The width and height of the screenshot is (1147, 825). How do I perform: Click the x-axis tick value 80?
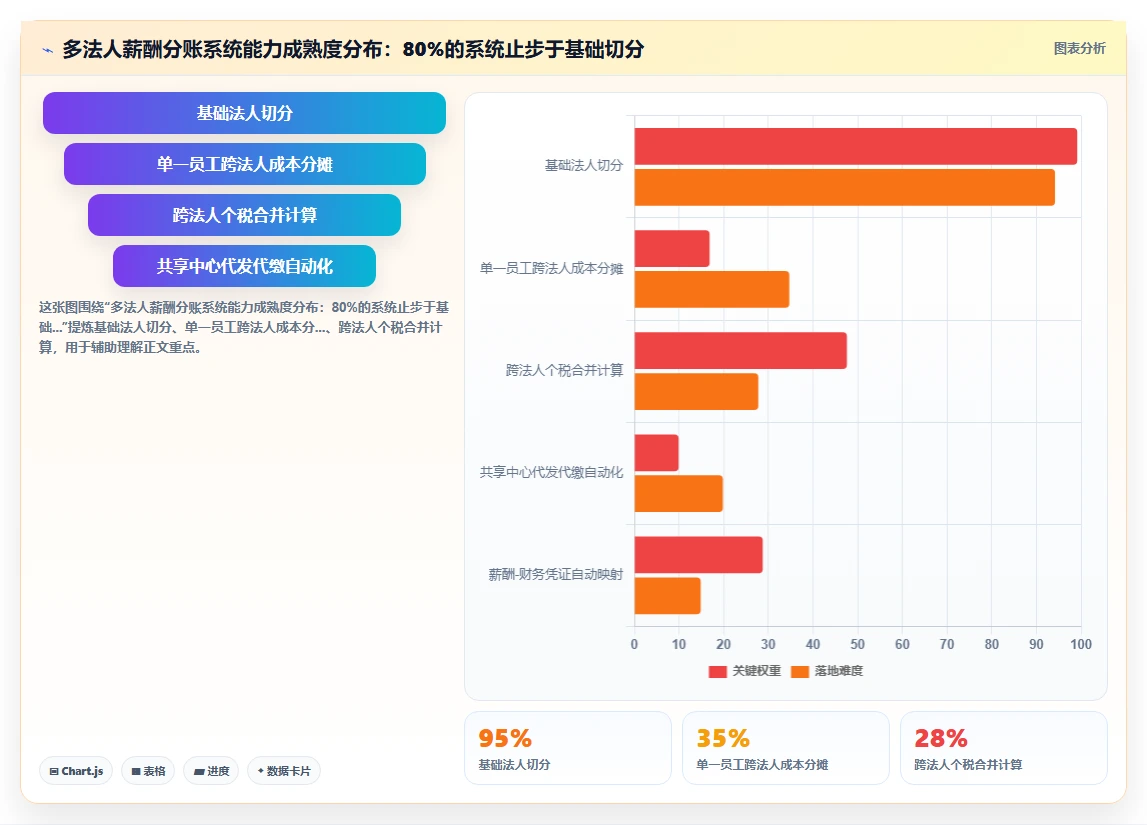[991, 644]
